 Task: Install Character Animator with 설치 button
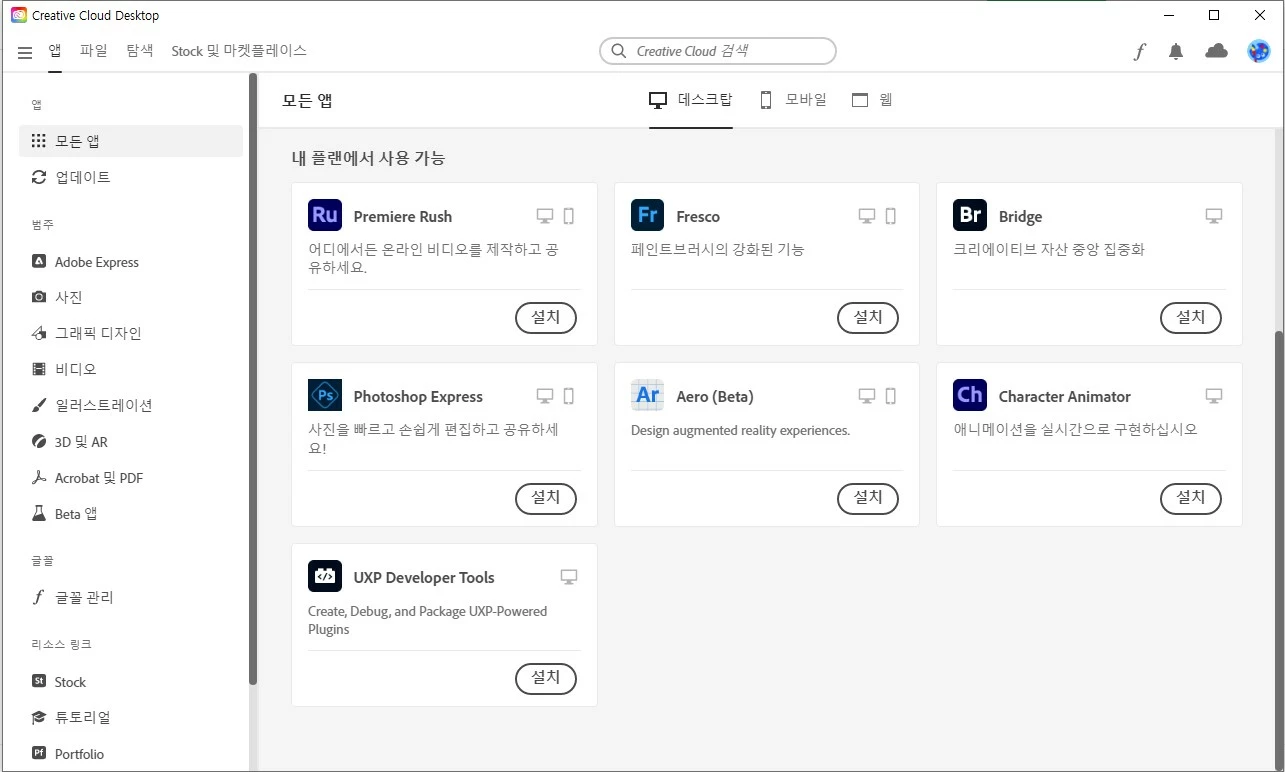tap(1191, 498)
